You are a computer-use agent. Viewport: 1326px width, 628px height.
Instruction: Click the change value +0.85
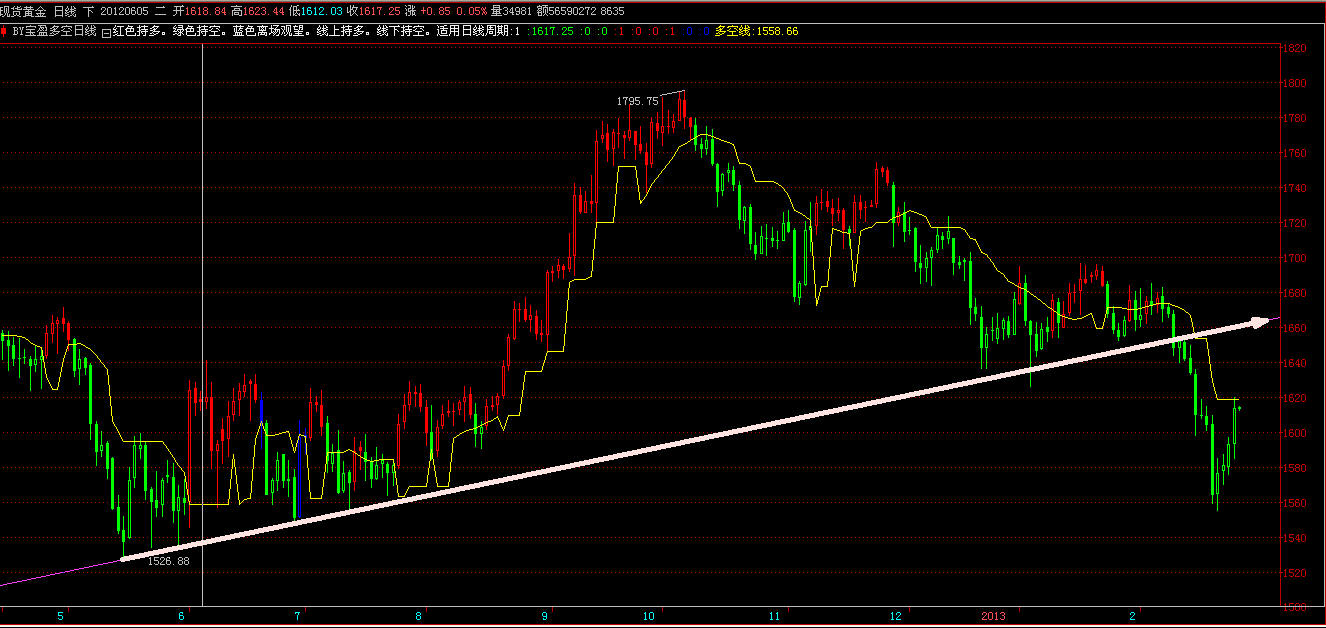coord(436,11)
